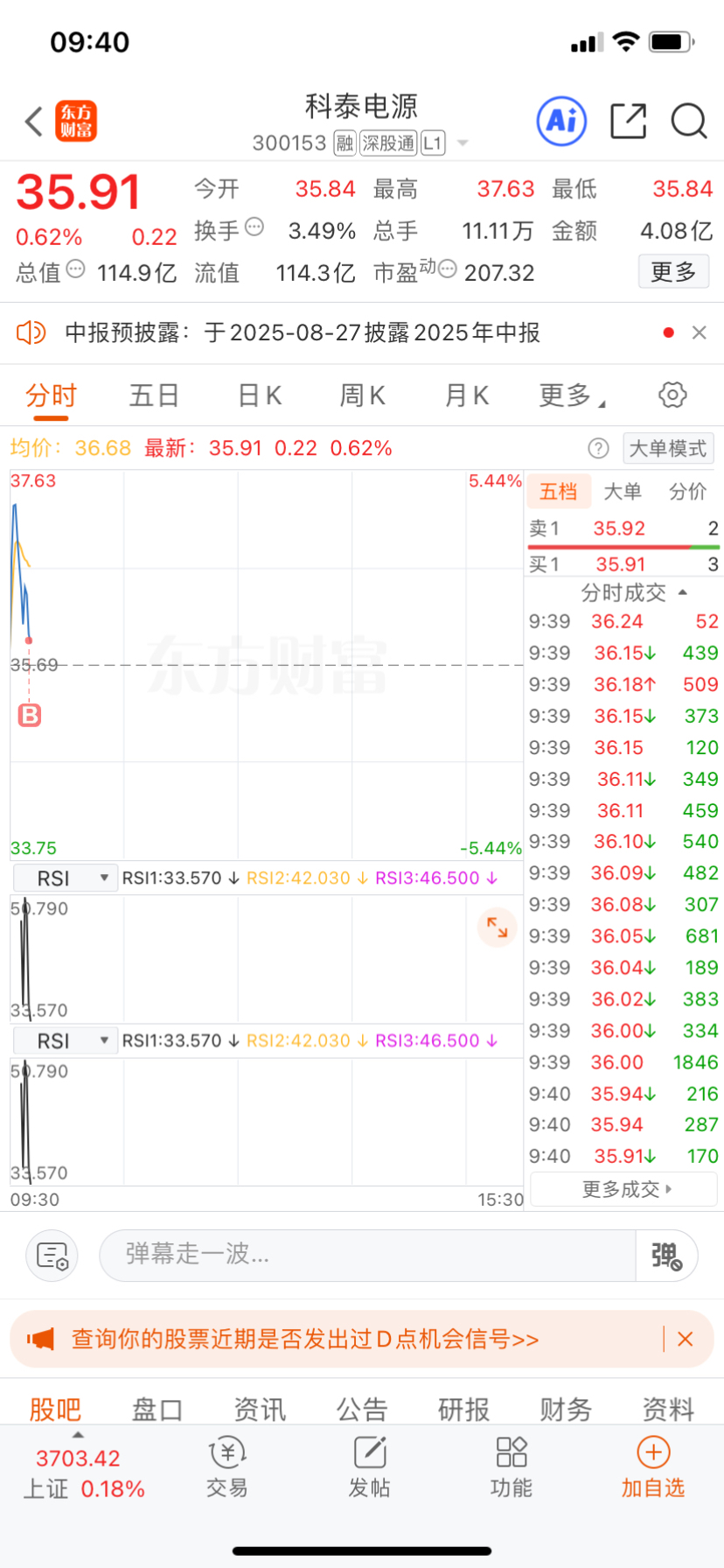Switch to the 月K tab
724x1568 pixels.
pyautogui.click(x=467, y=395)
